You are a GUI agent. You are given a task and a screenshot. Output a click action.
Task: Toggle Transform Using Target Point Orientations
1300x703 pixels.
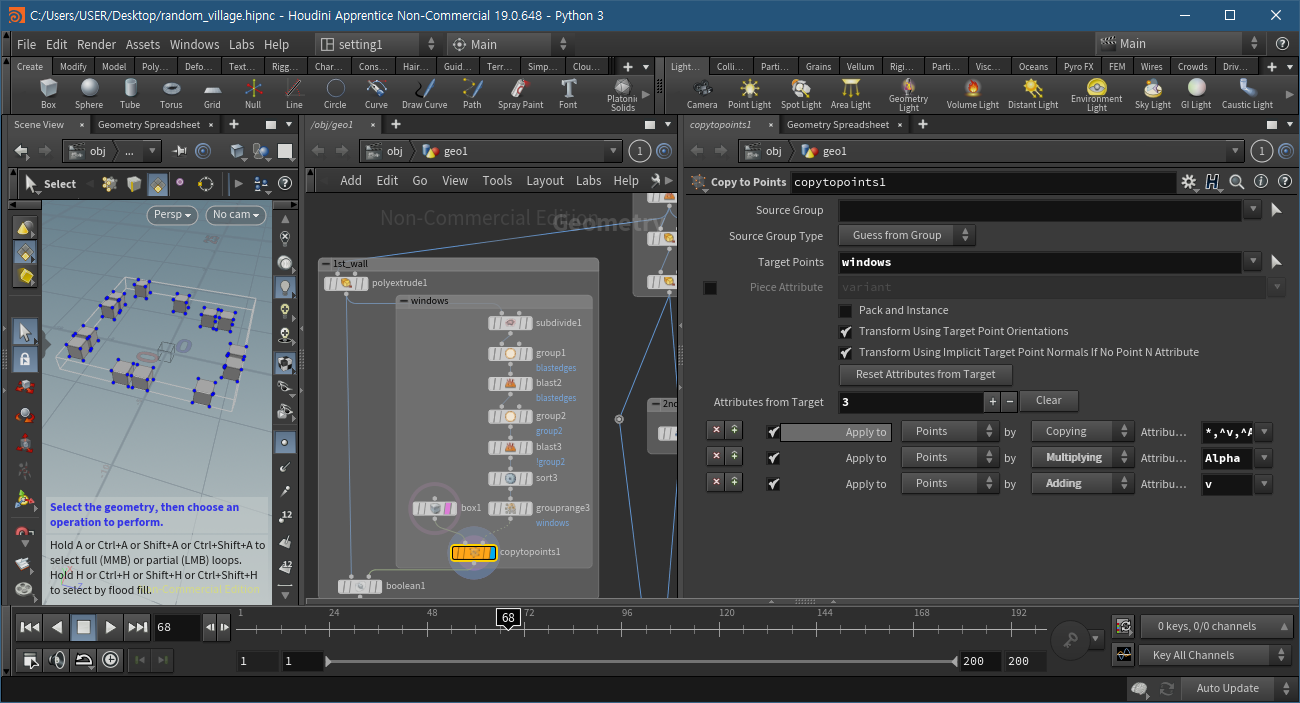(846, 331)
